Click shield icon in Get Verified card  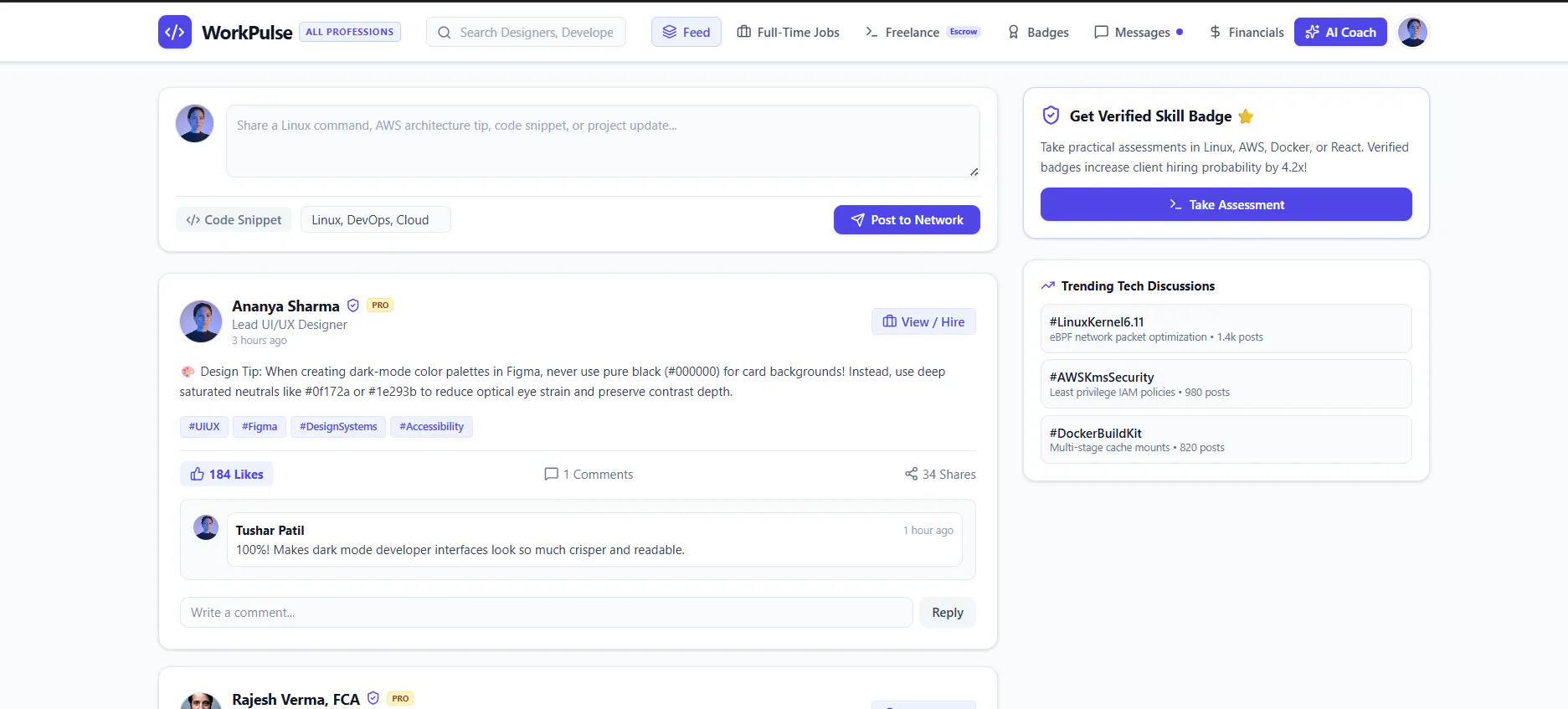point(1051,116)
